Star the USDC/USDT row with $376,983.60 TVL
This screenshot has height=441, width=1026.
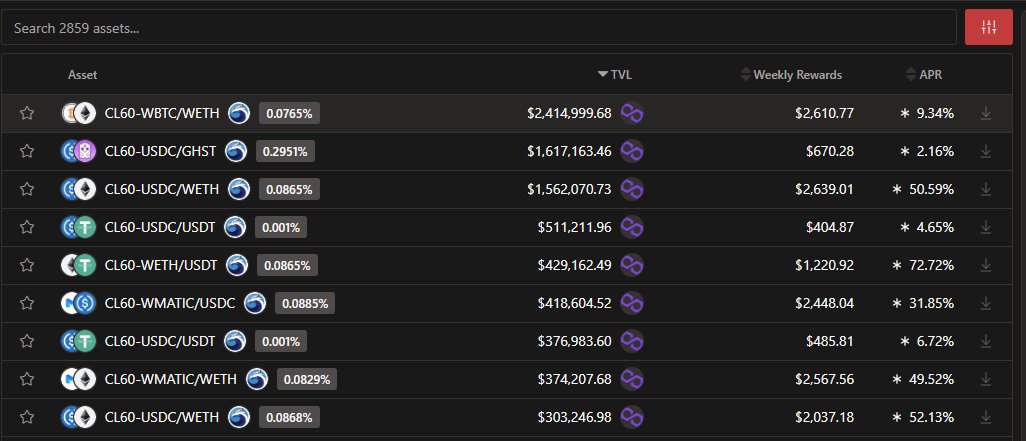[x=27, y=341]
